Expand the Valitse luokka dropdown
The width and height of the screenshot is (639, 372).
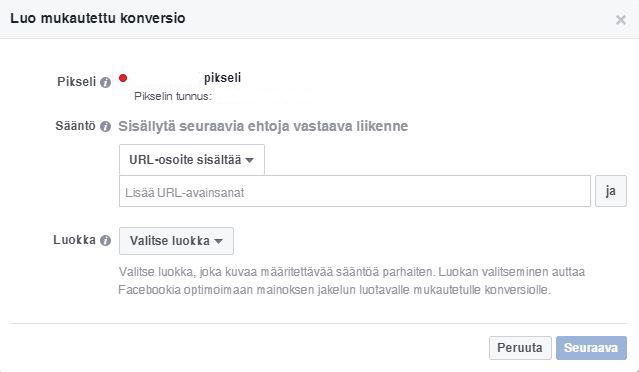click(x=176, y=241)
